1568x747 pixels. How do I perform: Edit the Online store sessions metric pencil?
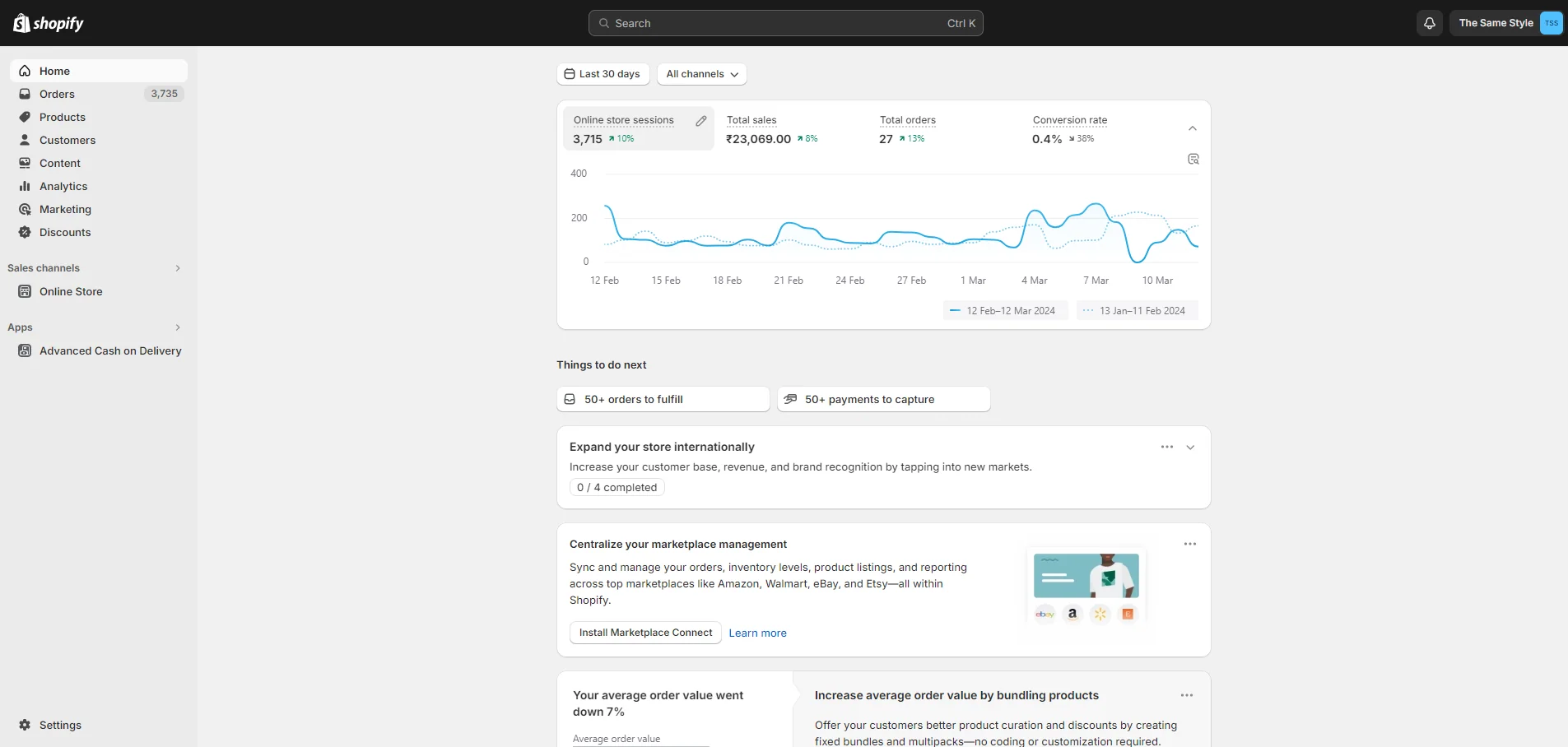tap(701, 121)
